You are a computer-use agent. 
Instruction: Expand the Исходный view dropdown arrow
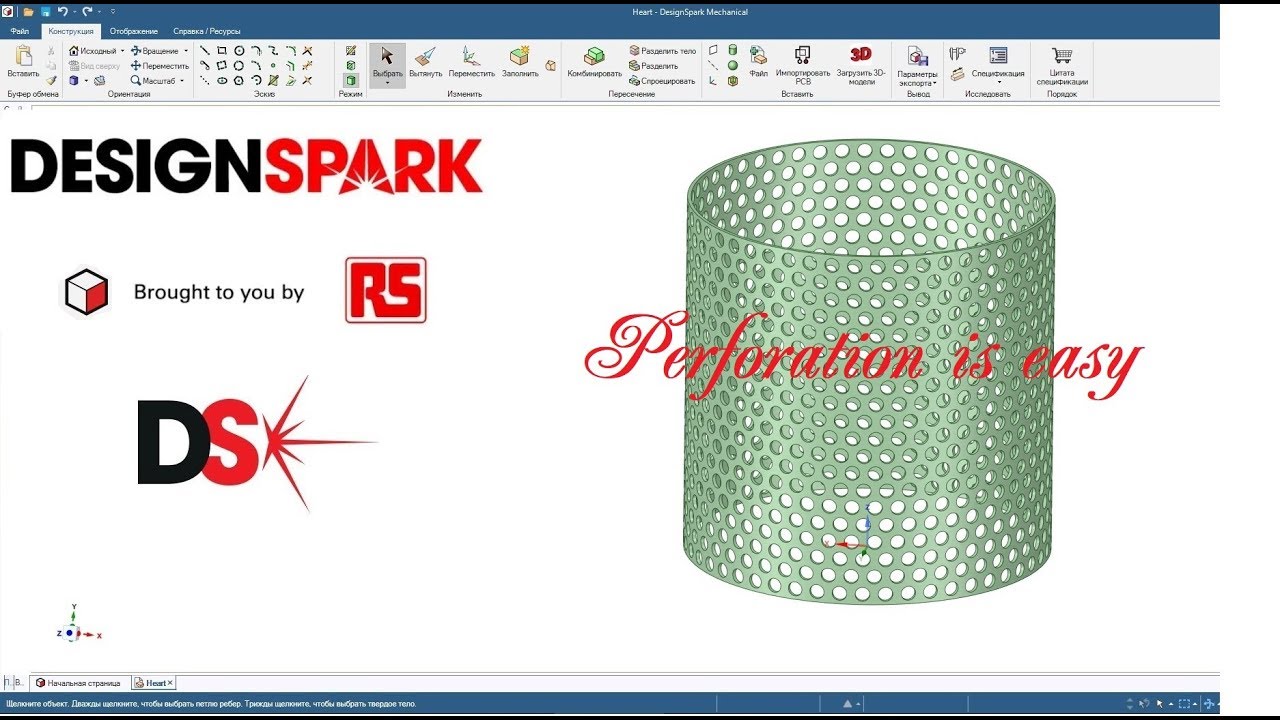pos(122,51)
